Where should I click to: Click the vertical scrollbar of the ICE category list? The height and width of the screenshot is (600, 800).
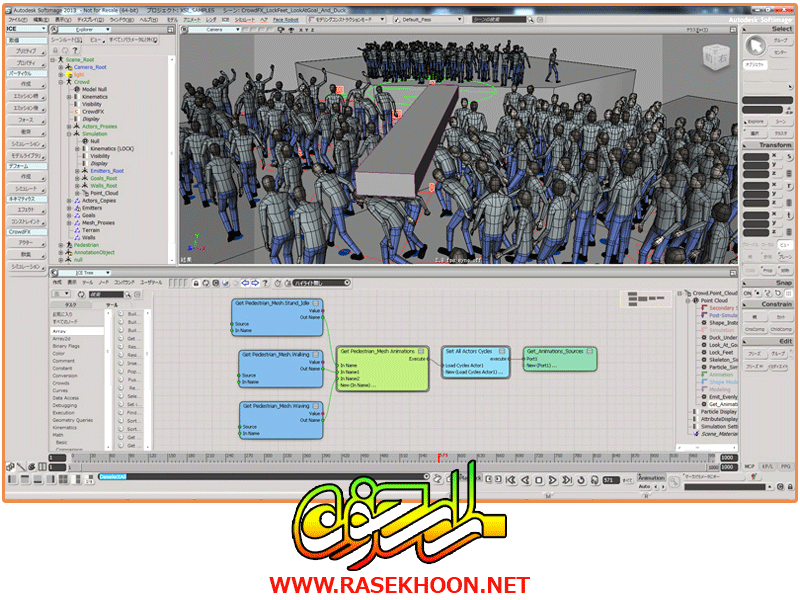[108, 379]
